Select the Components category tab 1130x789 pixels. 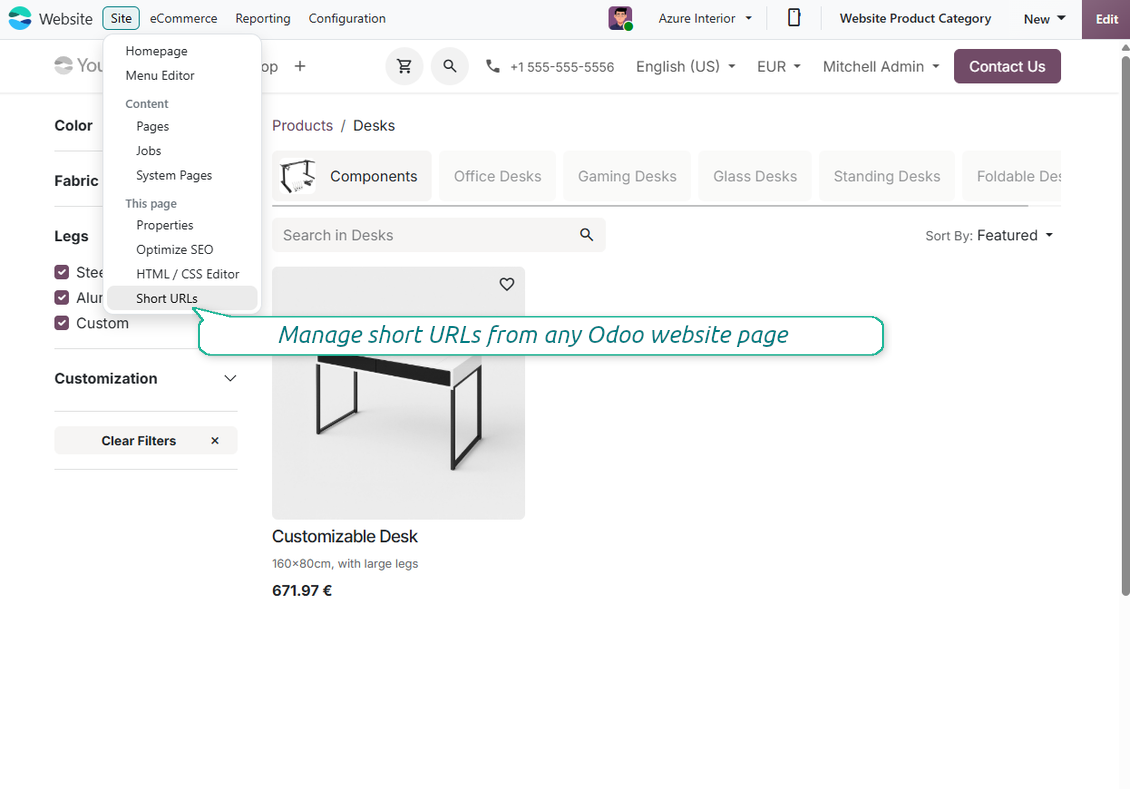352,177
